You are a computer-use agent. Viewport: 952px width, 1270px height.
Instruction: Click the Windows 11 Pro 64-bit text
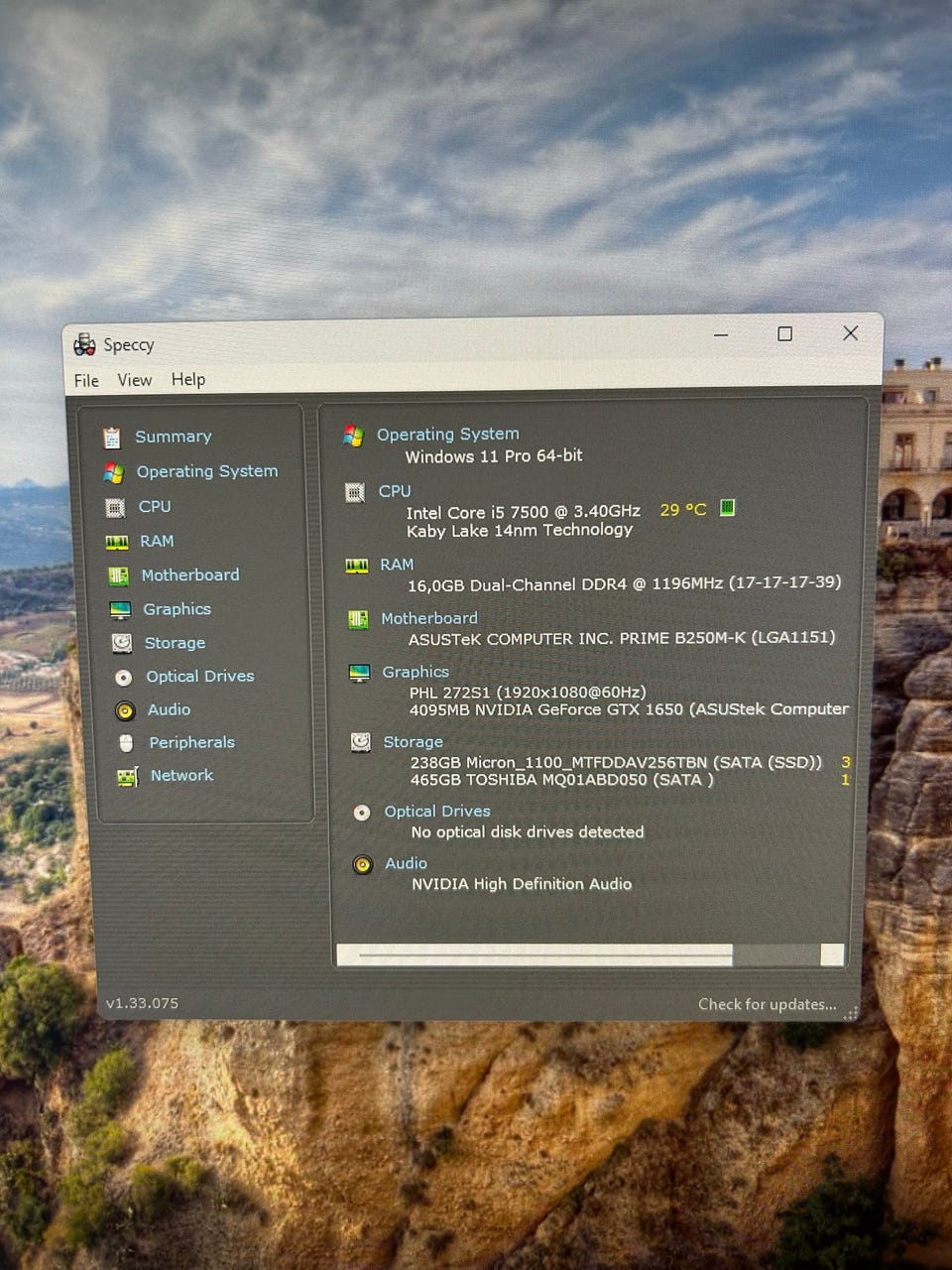(x=494, y=456)
